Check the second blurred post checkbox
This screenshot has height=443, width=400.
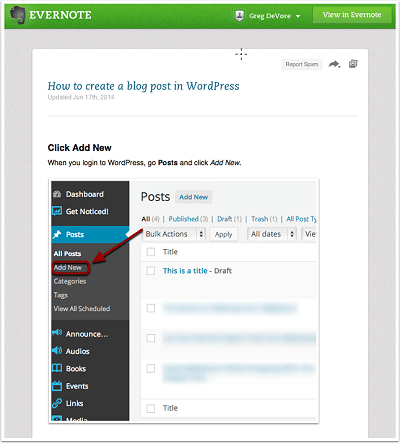pos(151,338)
